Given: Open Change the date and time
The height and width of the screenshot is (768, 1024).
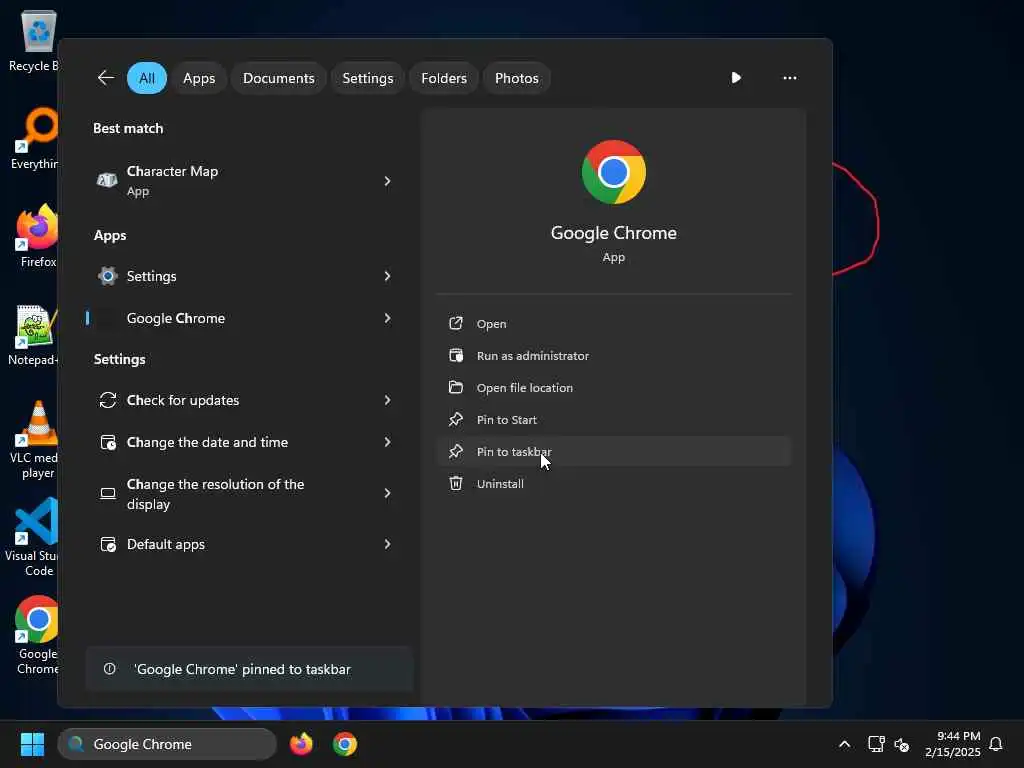Looking at the screenshot, I should click(x=246, y=442).
